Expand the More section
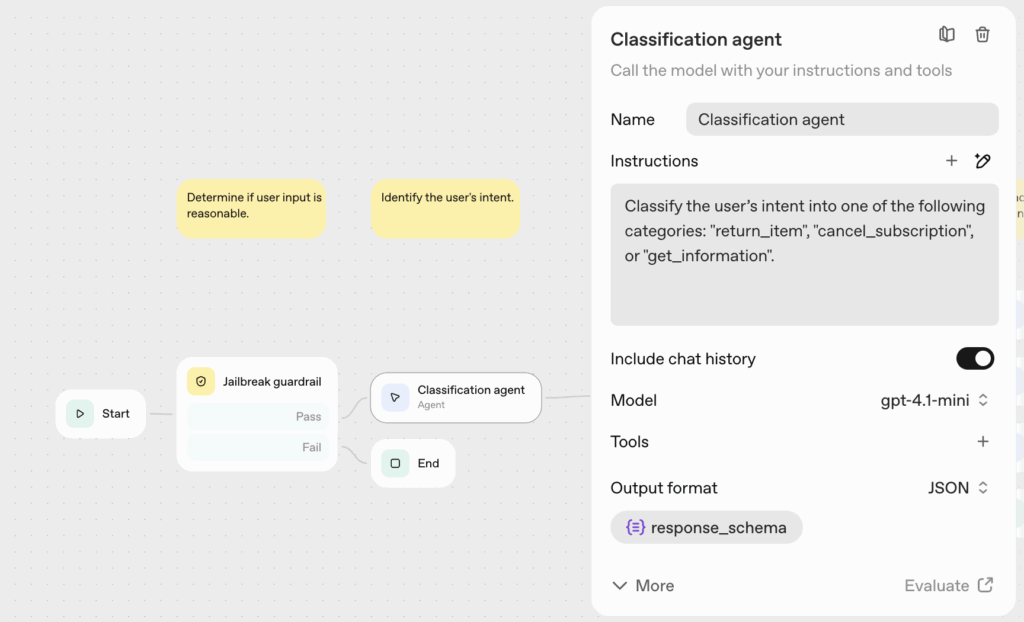The height and width of the screenshot is (622, 1024). pos(643,586)
